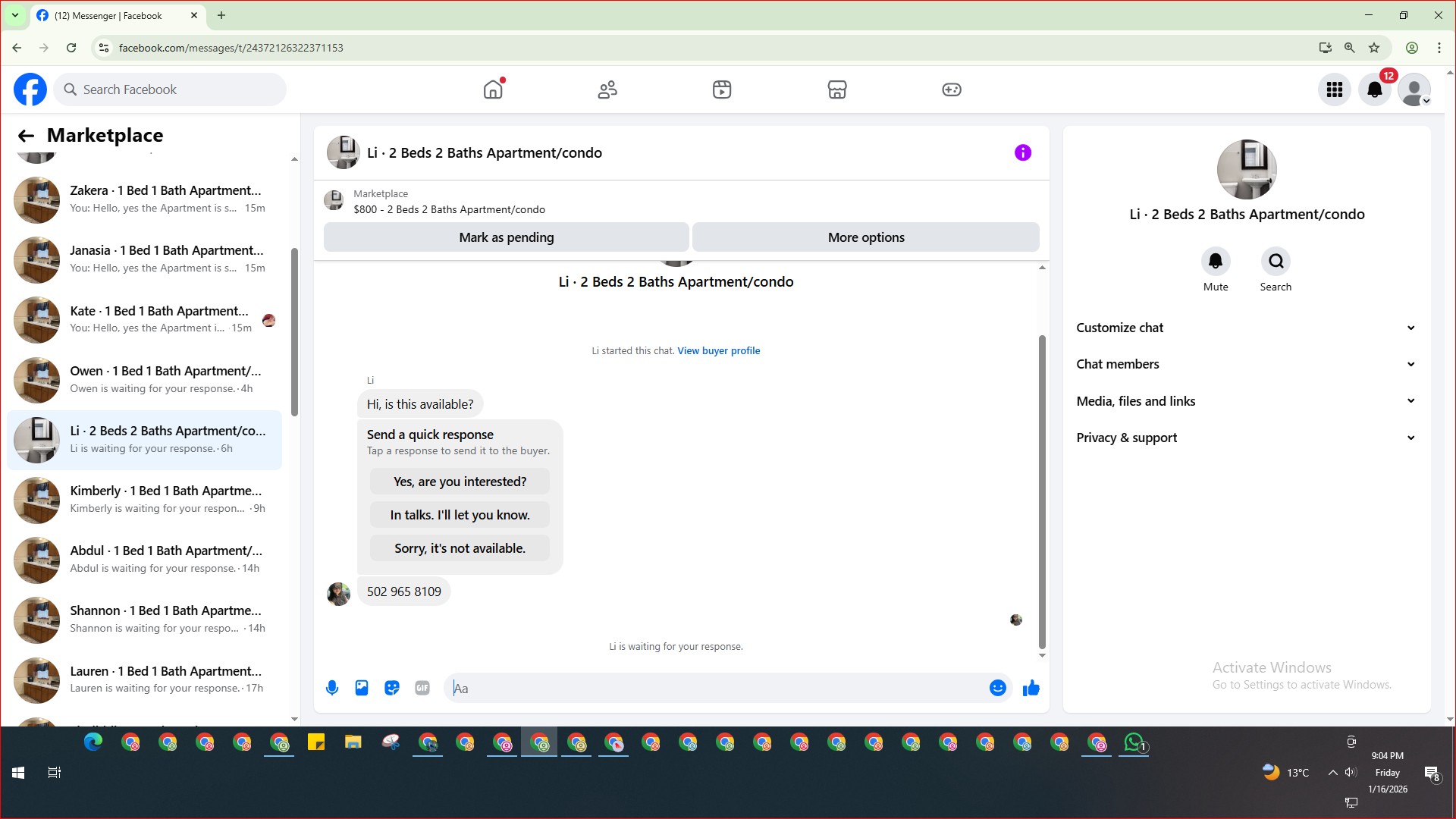Open the emoji picker in message box
1456x819 pixels.
[997, 688]
